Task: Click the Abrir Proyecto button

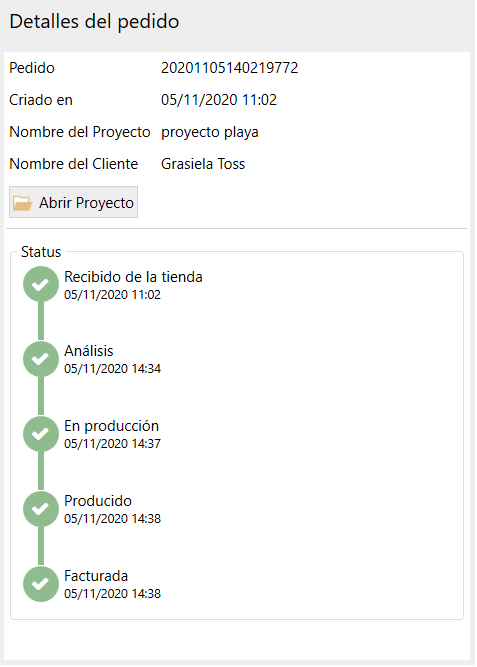Action: (73, 202)
